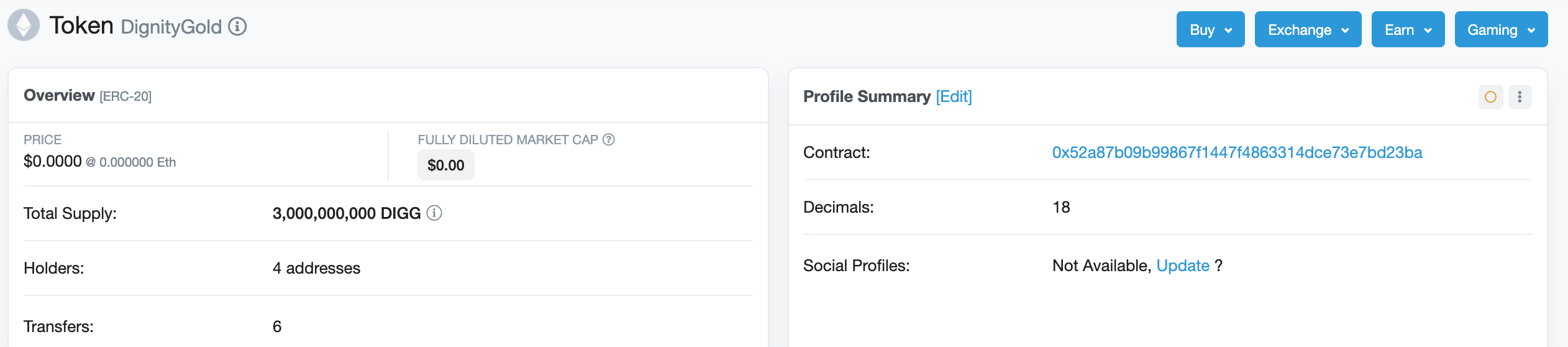Expand the Buy dropdown
The height and width of the screenshot is (347, 1568).
[x=1210, y=30]
